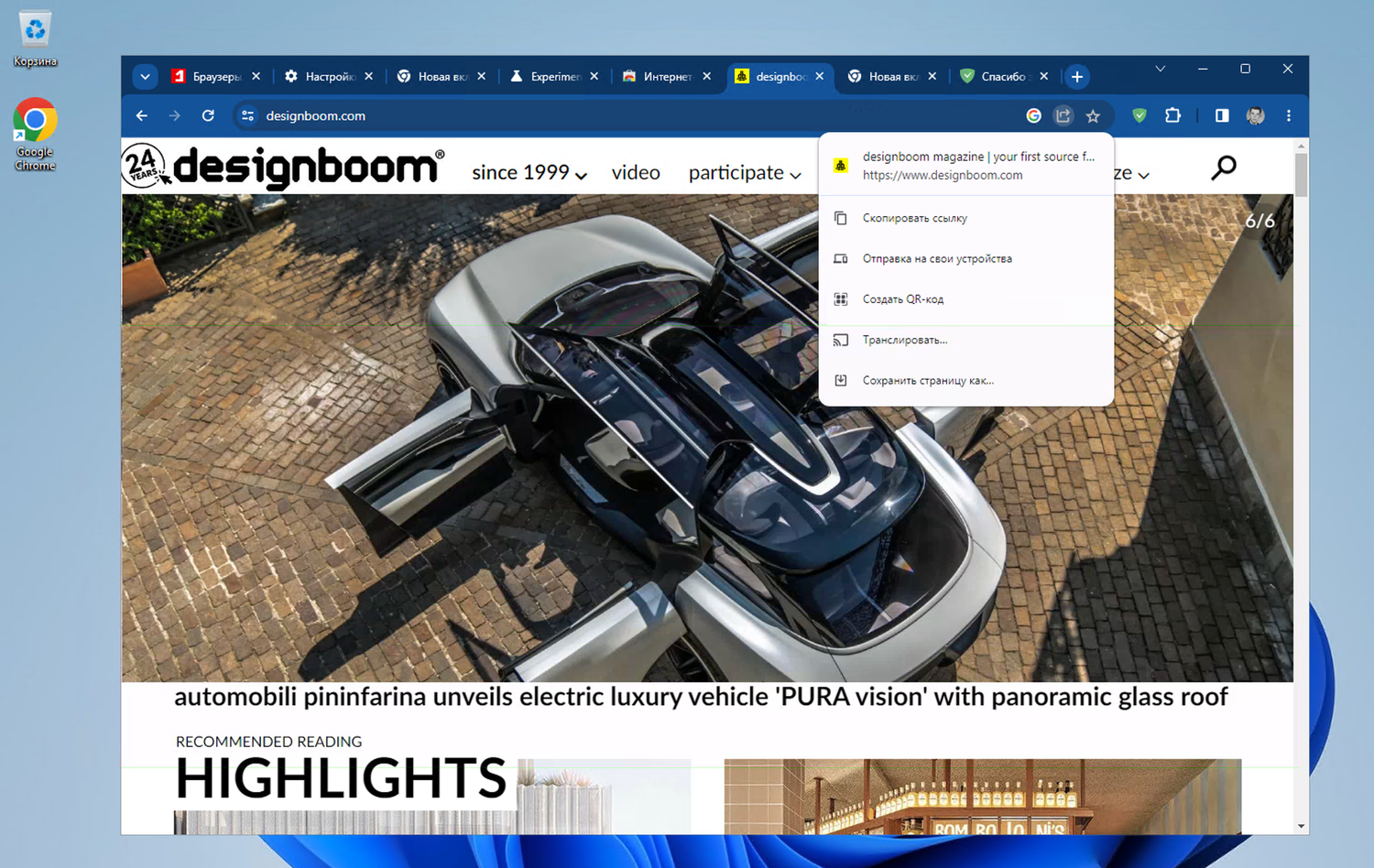Click the scrollbar up arrow
Screen dimensions: 1374x868
coord(1301,146)
